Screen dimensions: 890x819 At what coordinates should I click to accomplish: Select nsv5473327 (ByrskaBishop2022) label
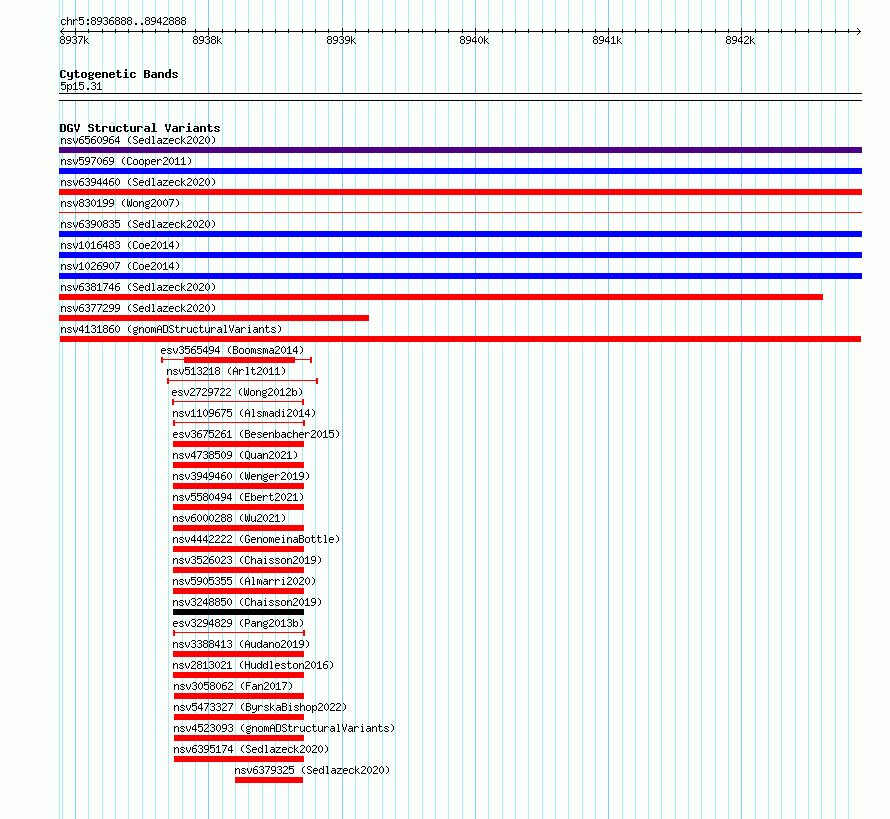click(260, 707)
